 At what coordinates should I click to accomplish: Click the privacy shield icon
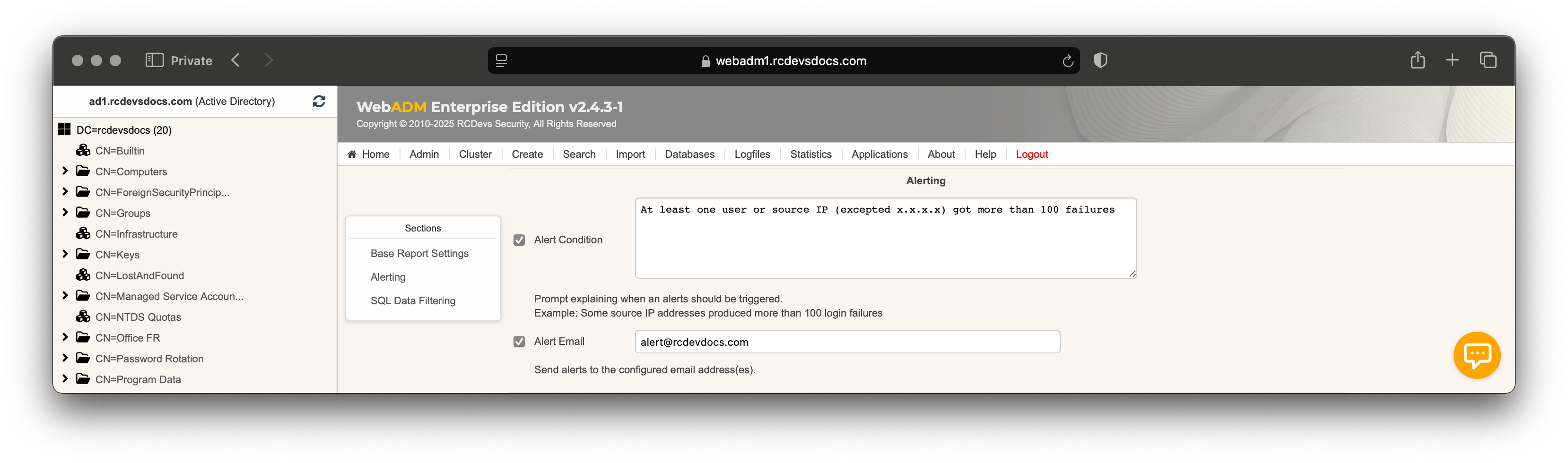pyautogui.click(x=1100, y=60)
